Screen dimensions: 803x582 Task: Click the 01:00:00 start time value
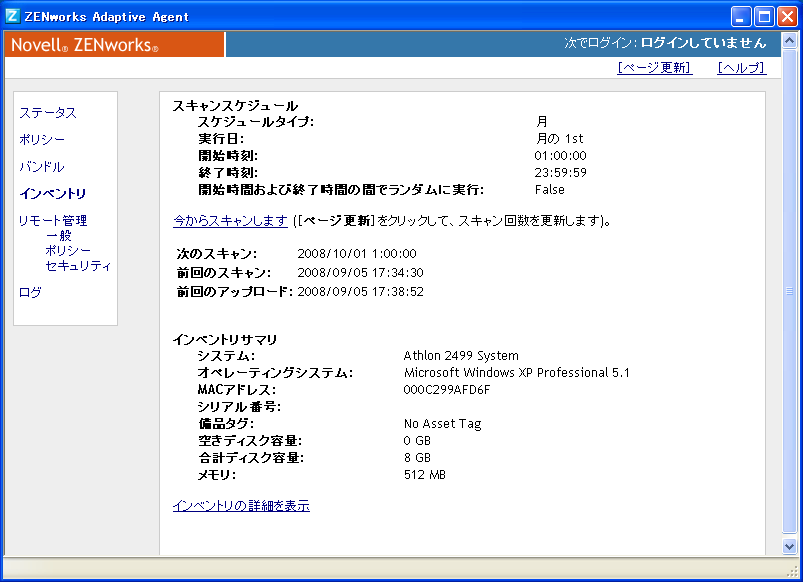pos(560,156)
